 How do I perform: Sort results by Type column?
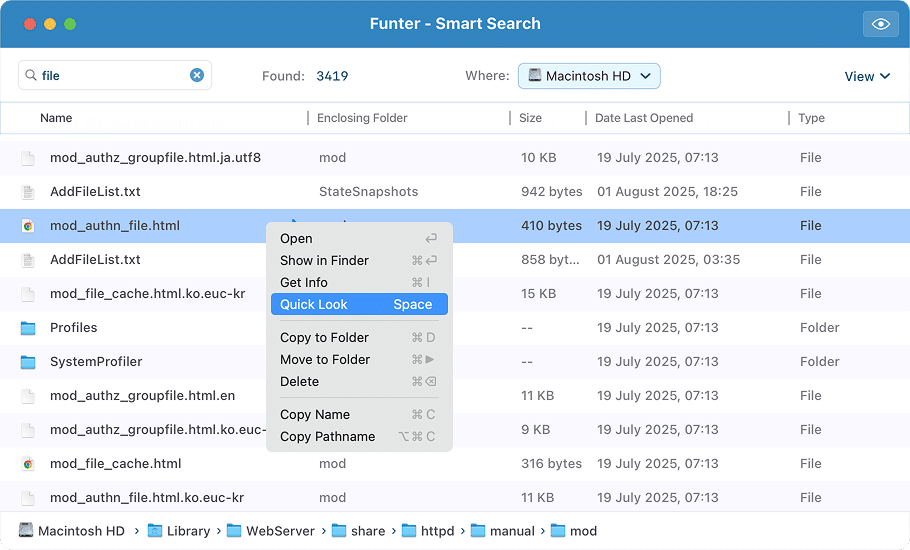811,118
